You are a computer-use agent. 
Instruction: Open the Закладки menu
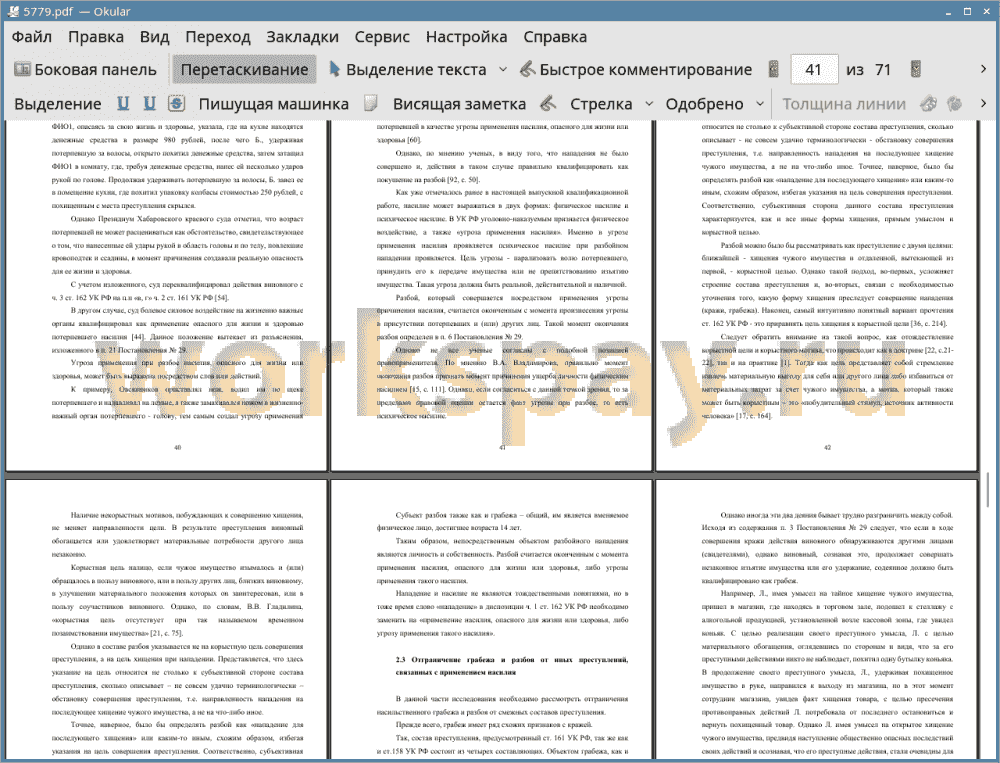pos(302,37)
